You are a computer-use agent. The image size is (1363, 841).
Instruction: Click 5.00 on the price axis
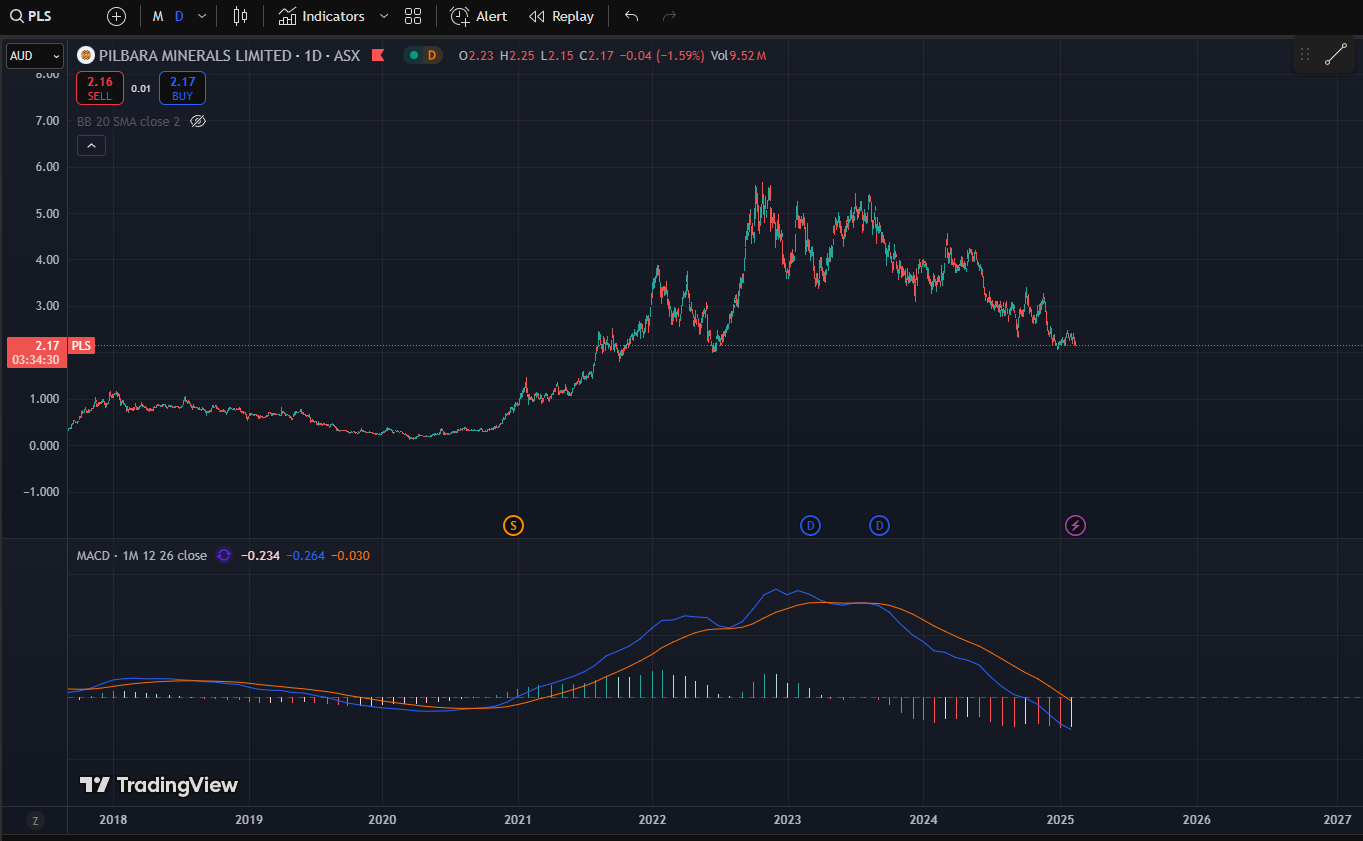[x=47, y=213]
